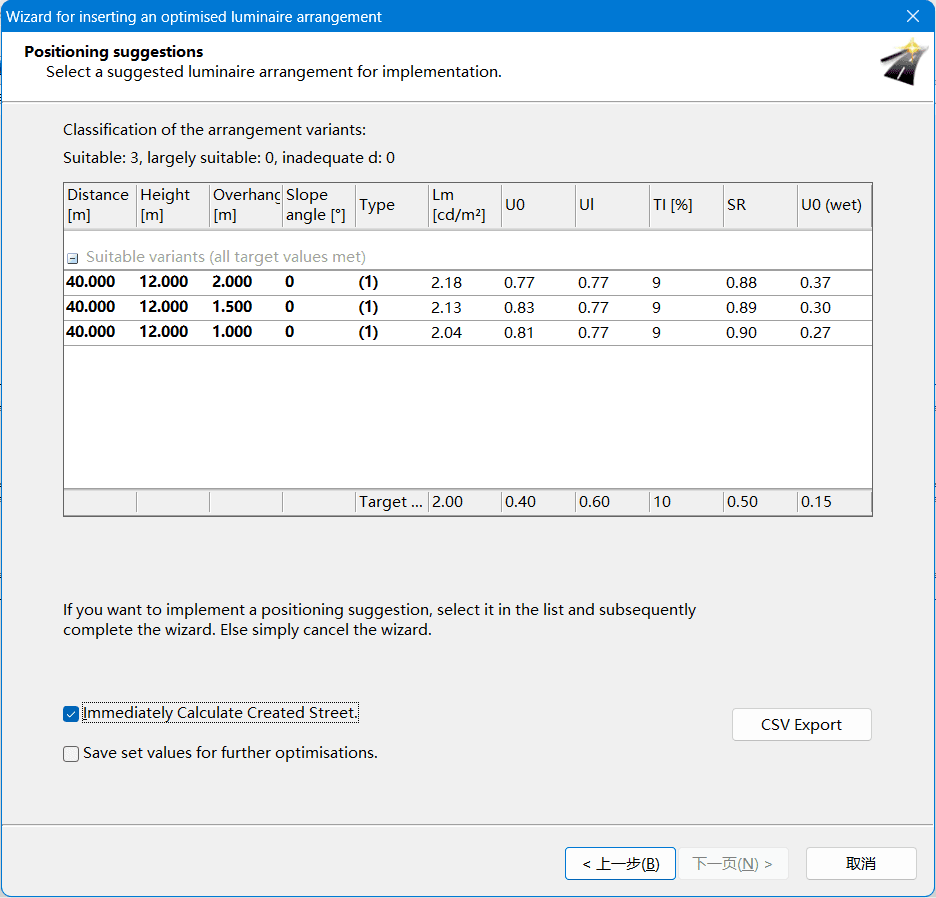This screenshot has height=898, width=936.
Task: Click U0 value 0.83
Action: 519,308
